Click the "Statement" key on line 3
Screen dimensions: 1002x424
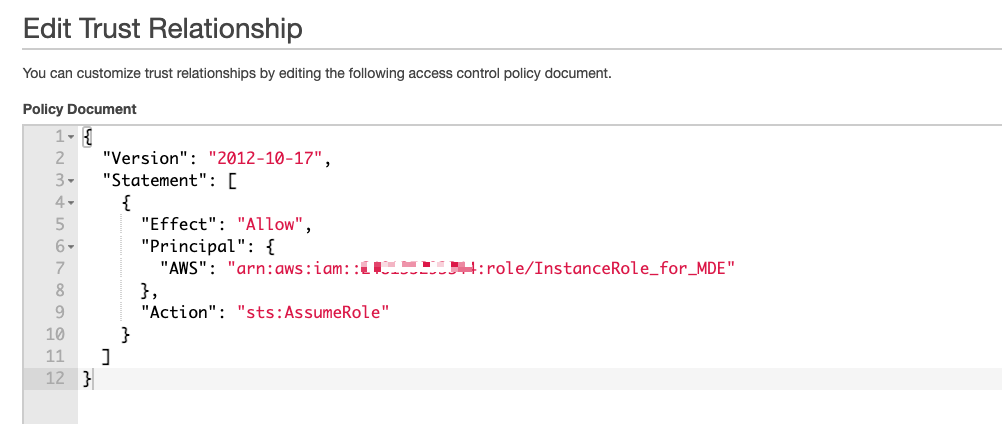(x=153, y=181)
